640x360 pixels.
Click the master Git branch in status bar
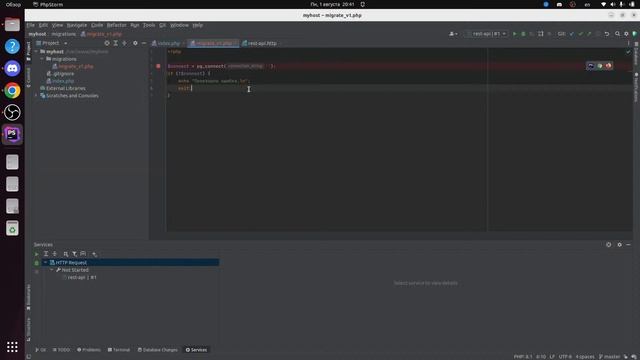click(609, 356)
